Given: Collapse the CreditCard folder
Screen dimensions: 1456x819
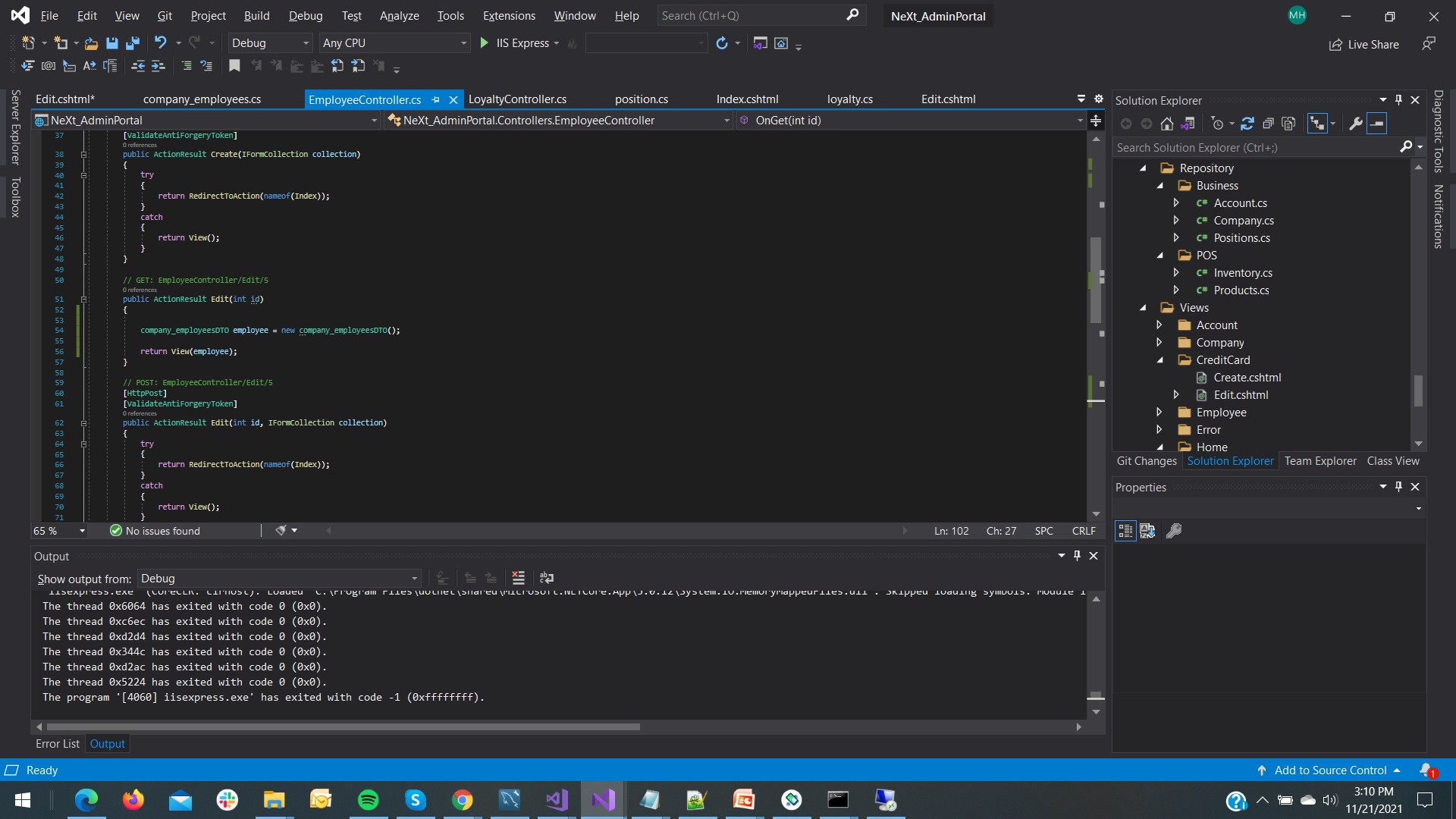Looking at the screenshot, I should tap(1162, 360).
